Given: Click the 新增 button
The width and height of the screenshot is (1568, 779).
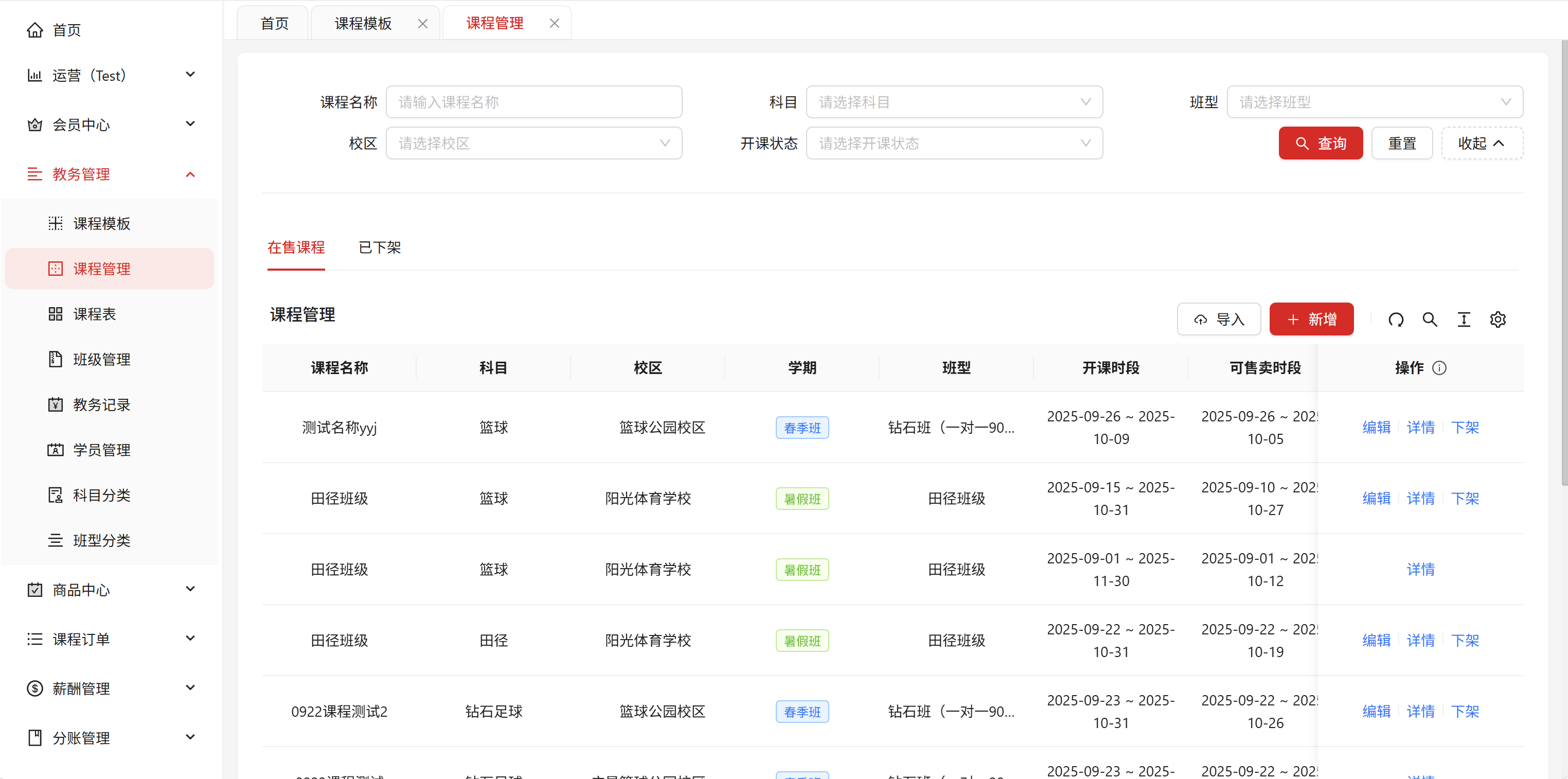Looking at the screenshot, I should [x=1311, y=320].
